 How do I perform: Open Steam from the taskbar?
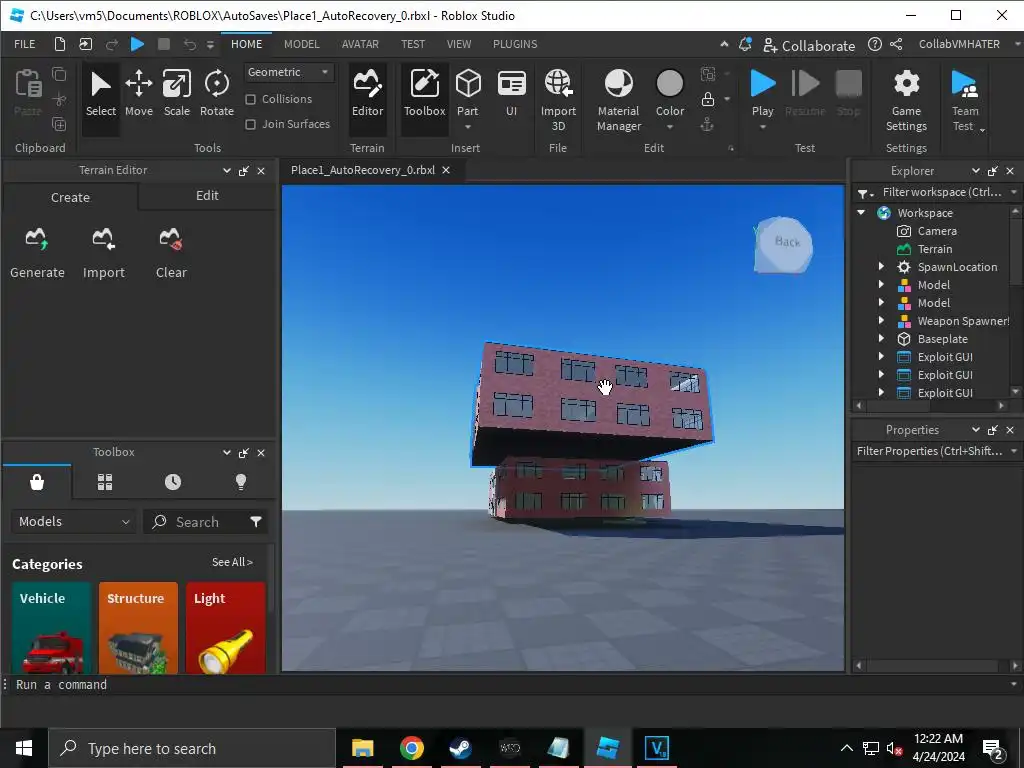tap(460, 748)
